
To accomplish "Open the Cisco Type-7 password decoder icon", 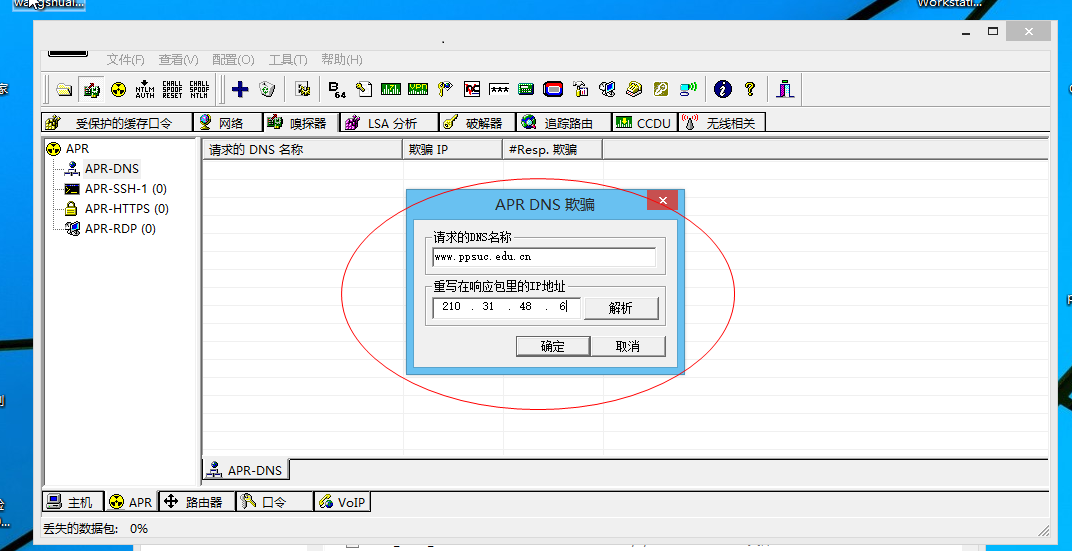I will [x=391, y=89].
